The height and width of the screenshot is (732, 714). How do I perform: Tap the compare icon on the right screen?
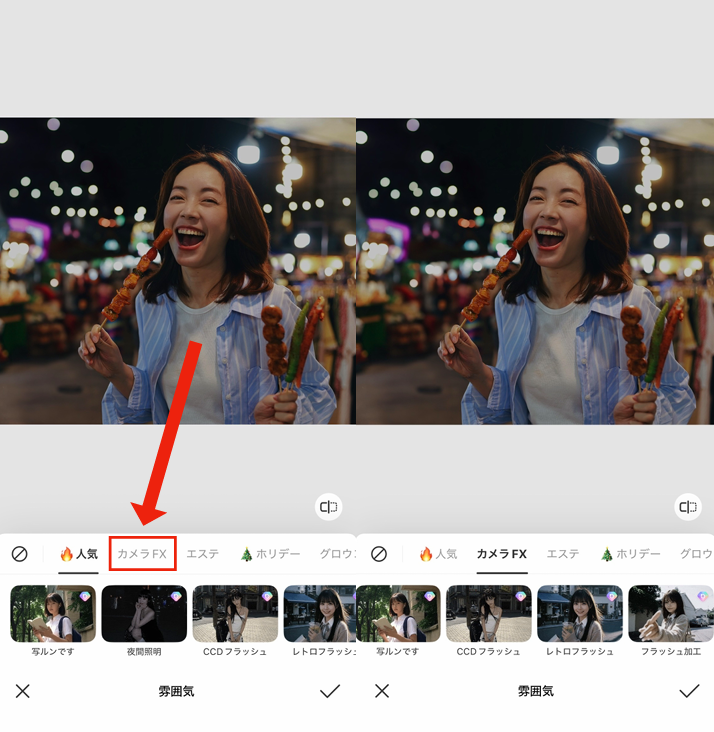(x=688, y=507)
